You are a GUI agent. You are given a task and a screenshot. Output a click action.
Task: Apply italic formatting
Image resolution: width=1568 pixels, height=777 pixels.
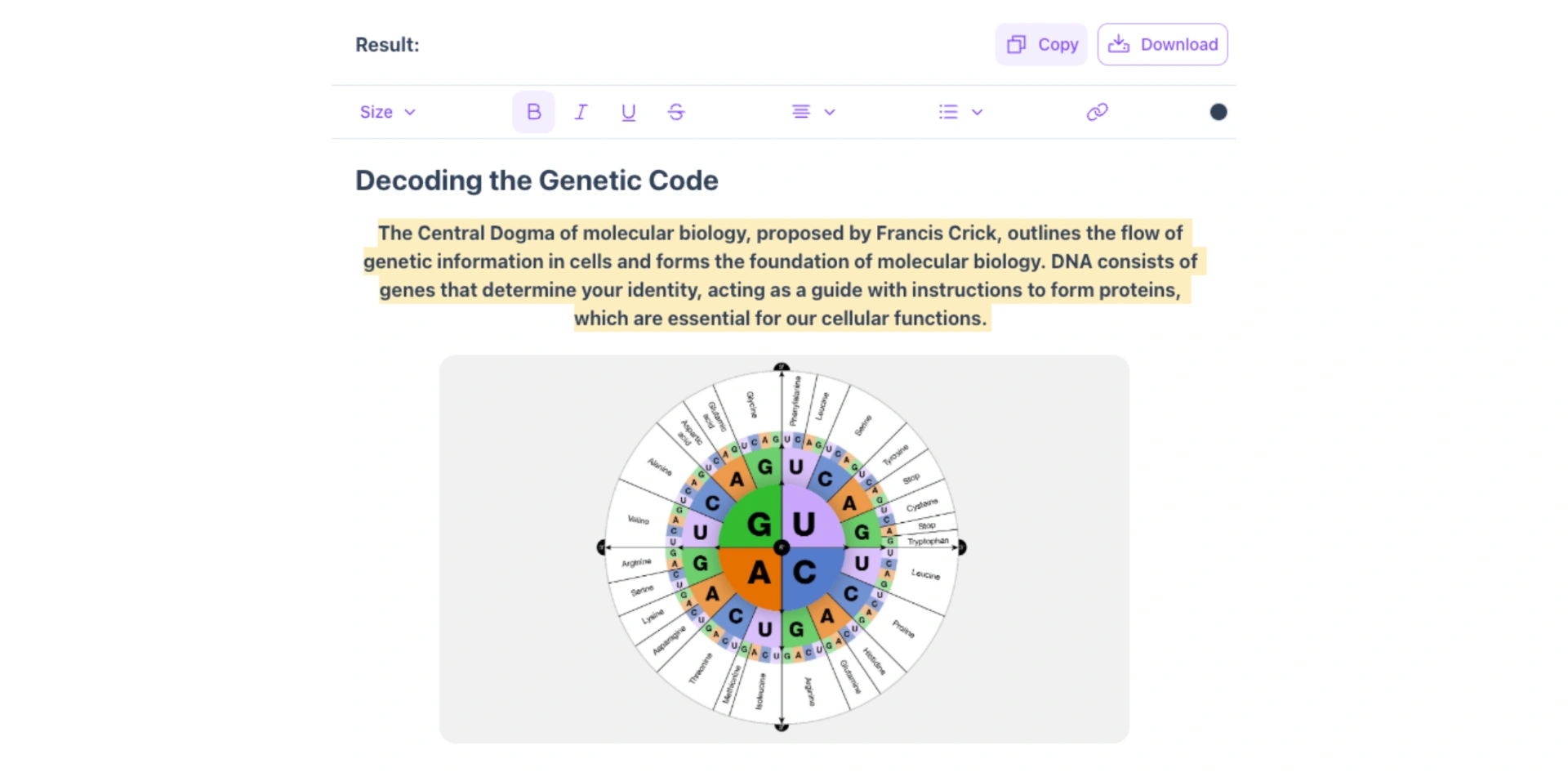tap(580, 112)
